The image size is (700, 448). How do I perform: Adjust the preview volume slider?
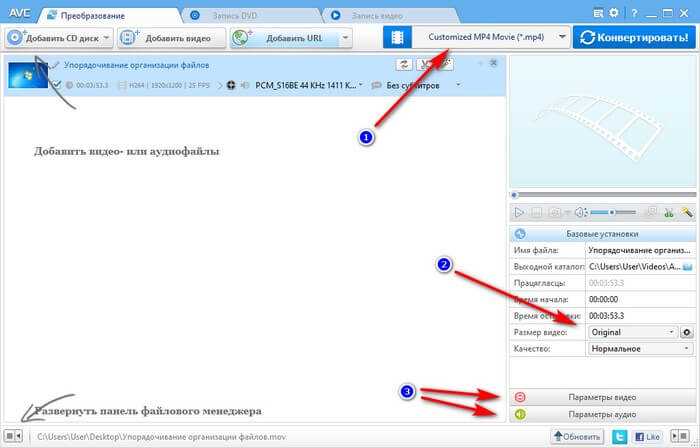[x=613, y=212]
